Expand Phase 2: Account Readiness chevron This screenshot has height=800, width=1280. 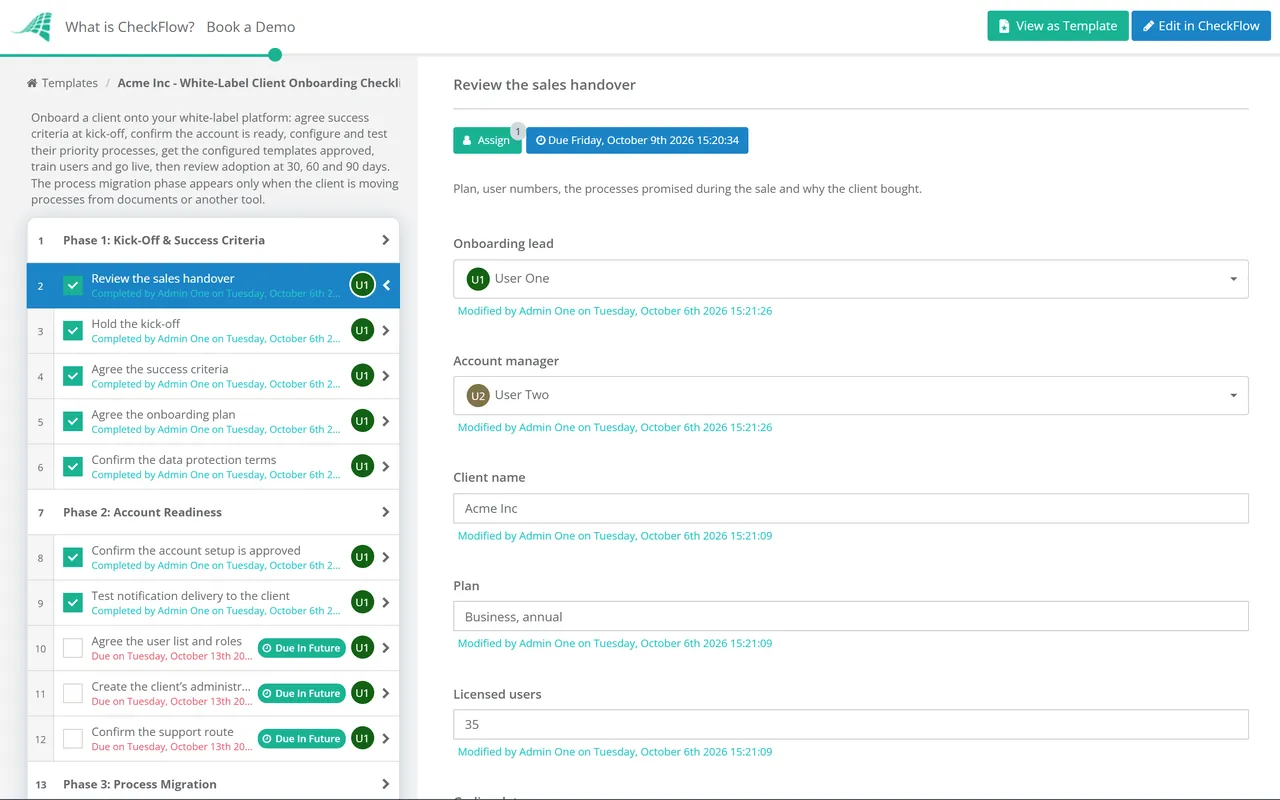pyautogui.click(x=386, y=512)
